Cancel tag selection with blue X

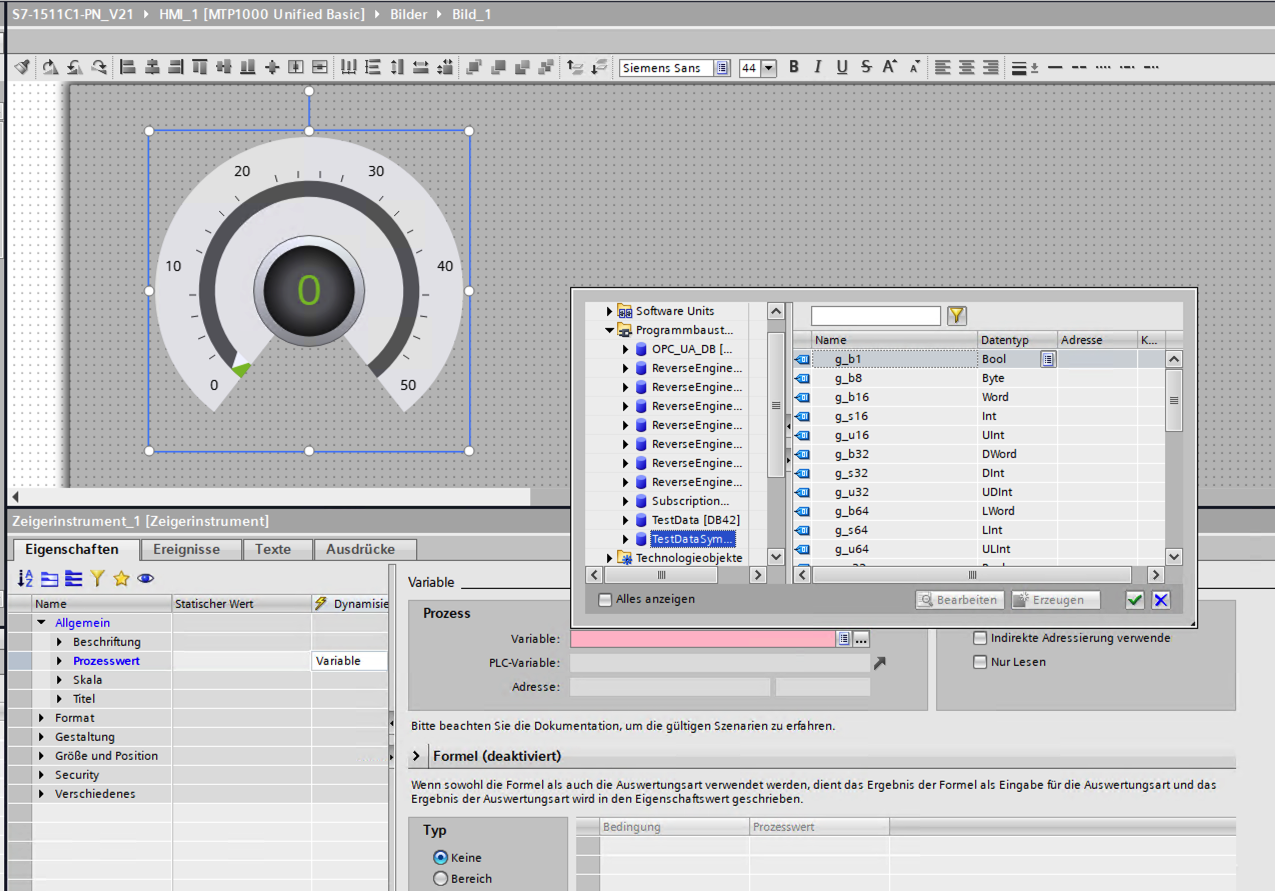[x=1160, y=600]
